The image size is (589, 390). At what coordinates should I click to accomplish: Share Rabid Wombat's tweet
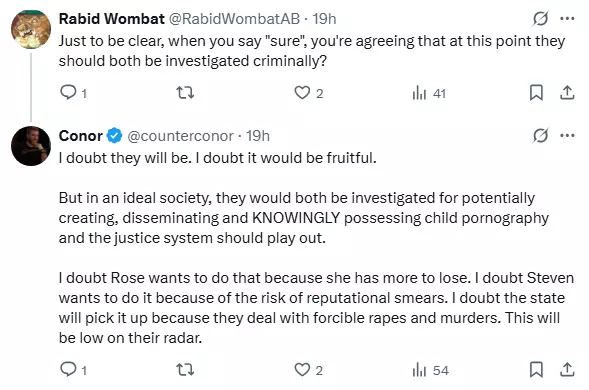coord(567,92)
